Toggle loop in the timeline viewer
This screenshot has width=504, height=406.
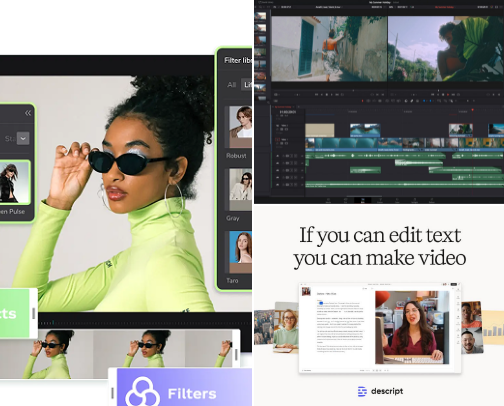click(459, 94)
